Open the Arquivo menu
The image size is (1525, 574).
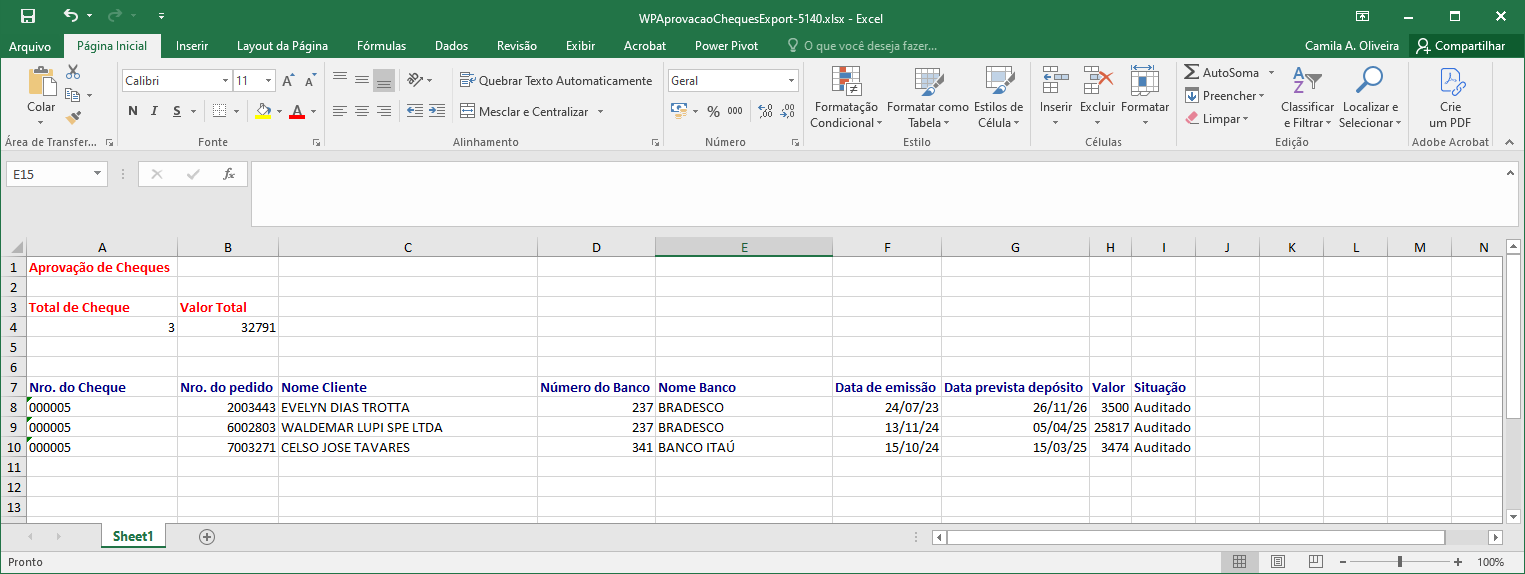click(30, 46)
